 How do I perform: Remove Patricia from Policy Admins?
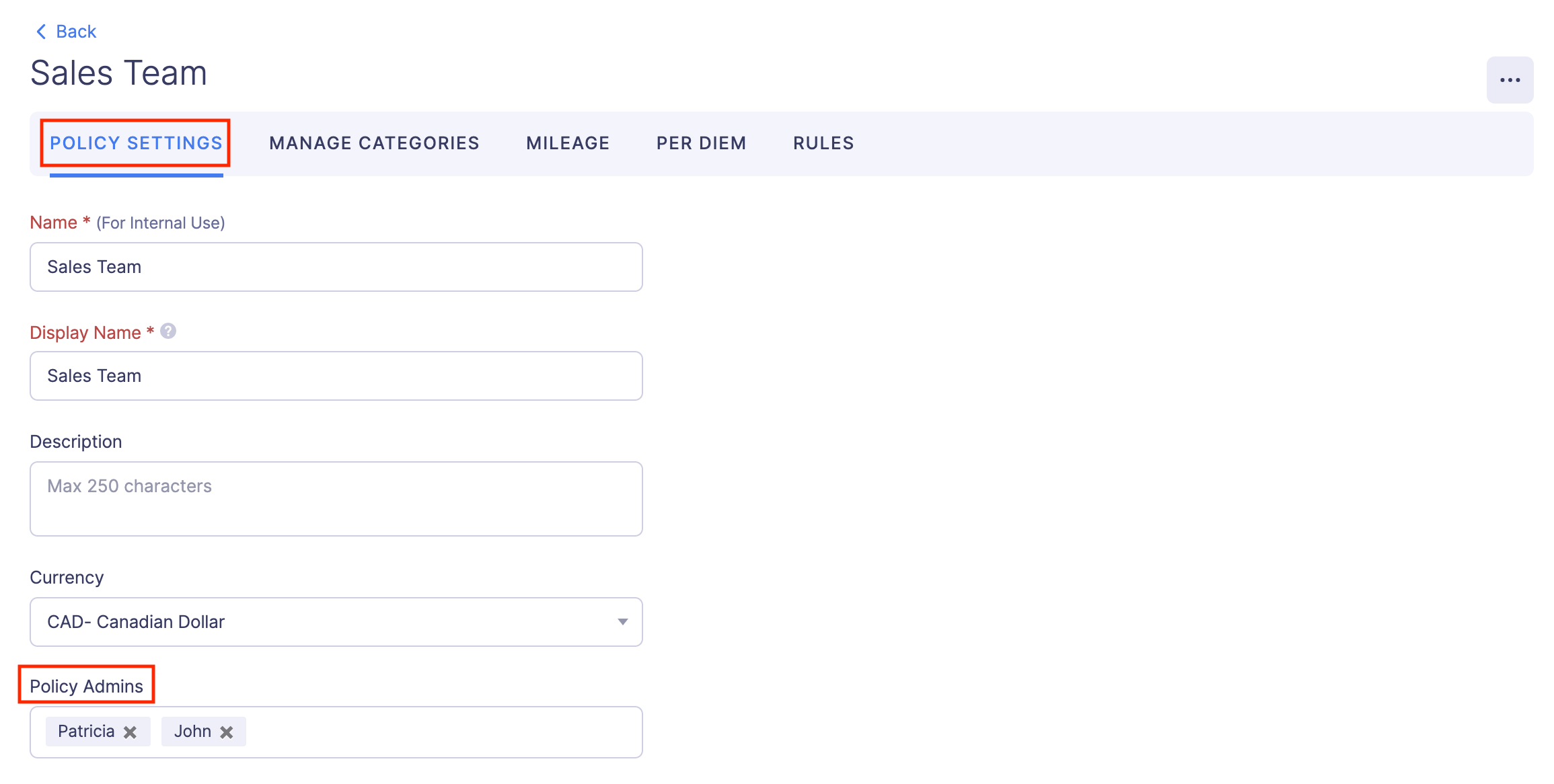131,732
